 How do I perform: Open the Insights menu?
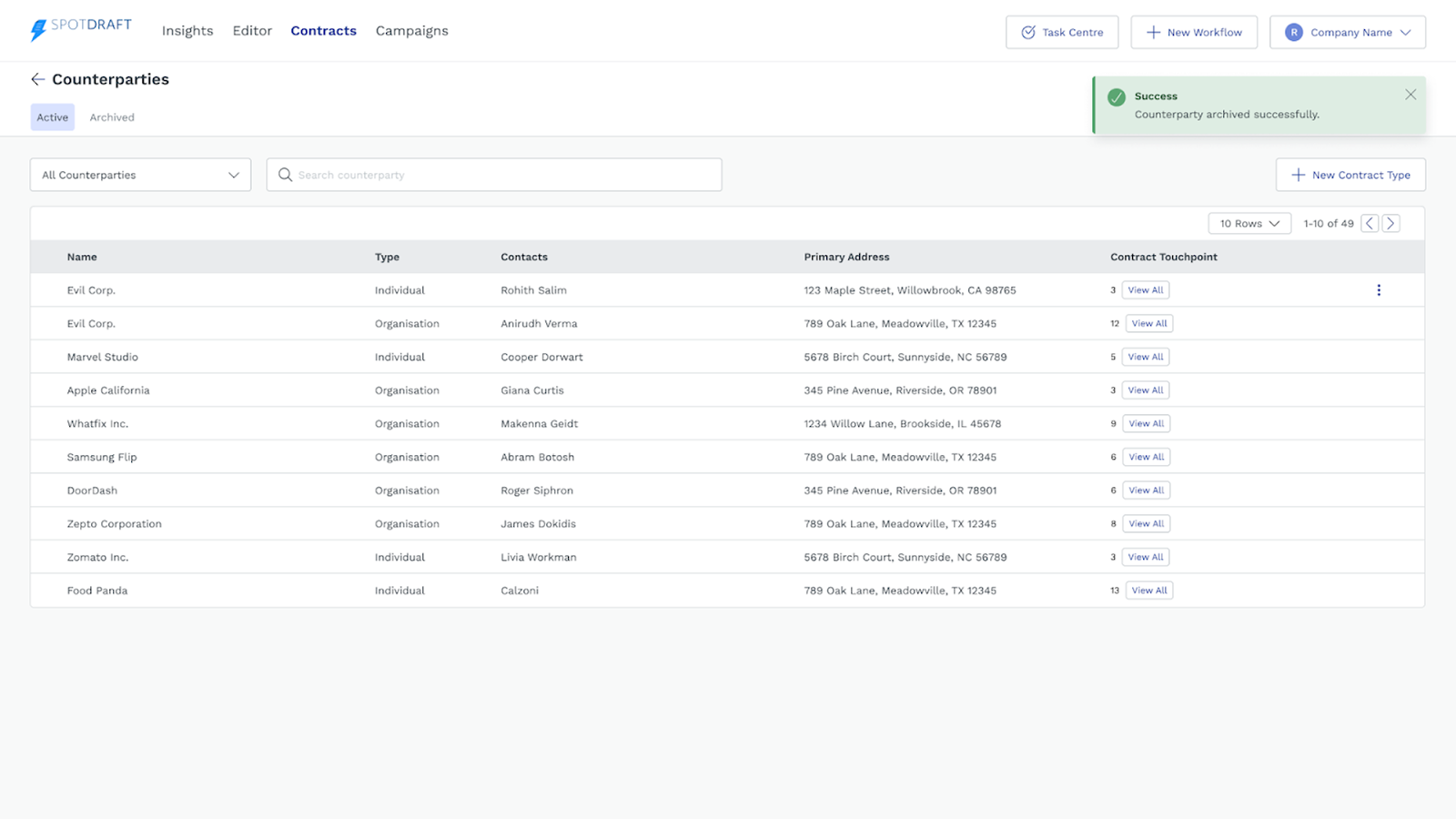click(x=187, y=31)
